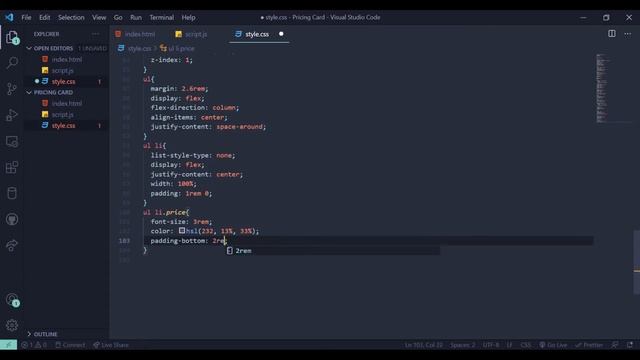The width and height of the screenshot is (640, 360).
Task: Click Prettier in the status bar
Action: pos(589,345)
